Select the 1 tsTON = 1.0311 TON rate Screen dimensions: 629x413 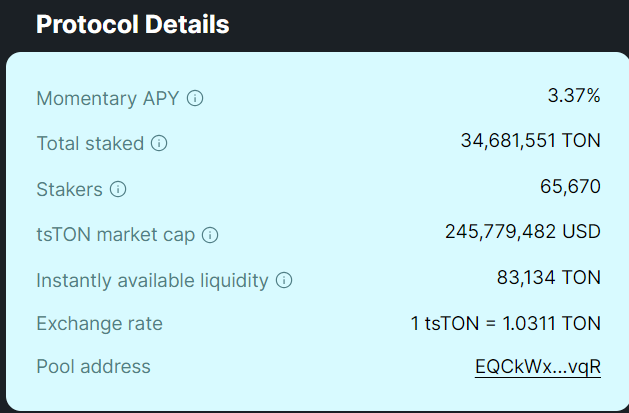506,323
